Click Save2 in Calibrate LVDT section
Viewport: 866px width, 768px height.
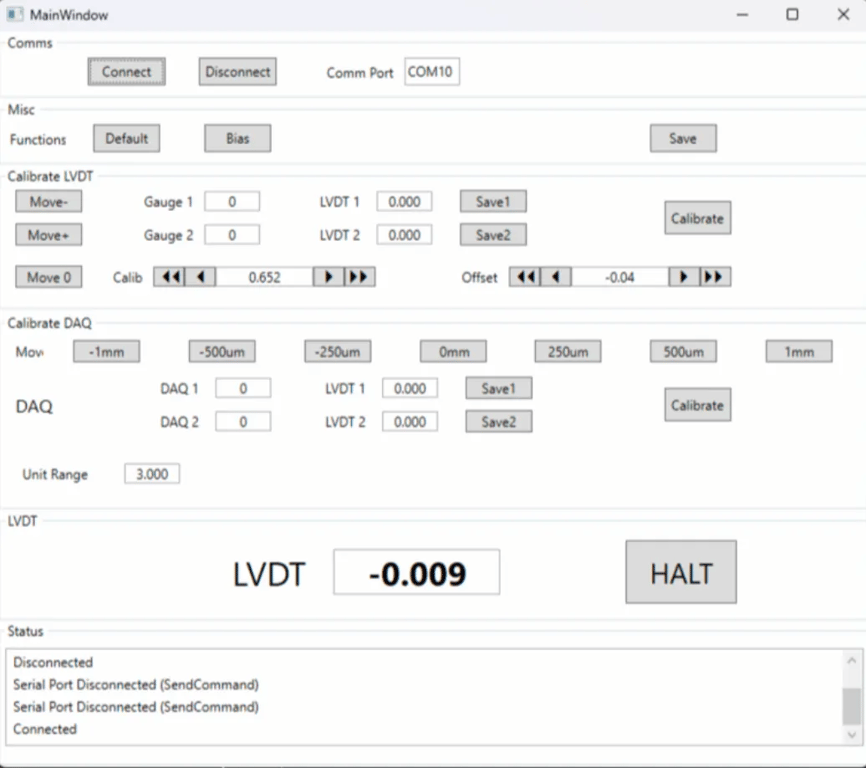click(493, 235)
